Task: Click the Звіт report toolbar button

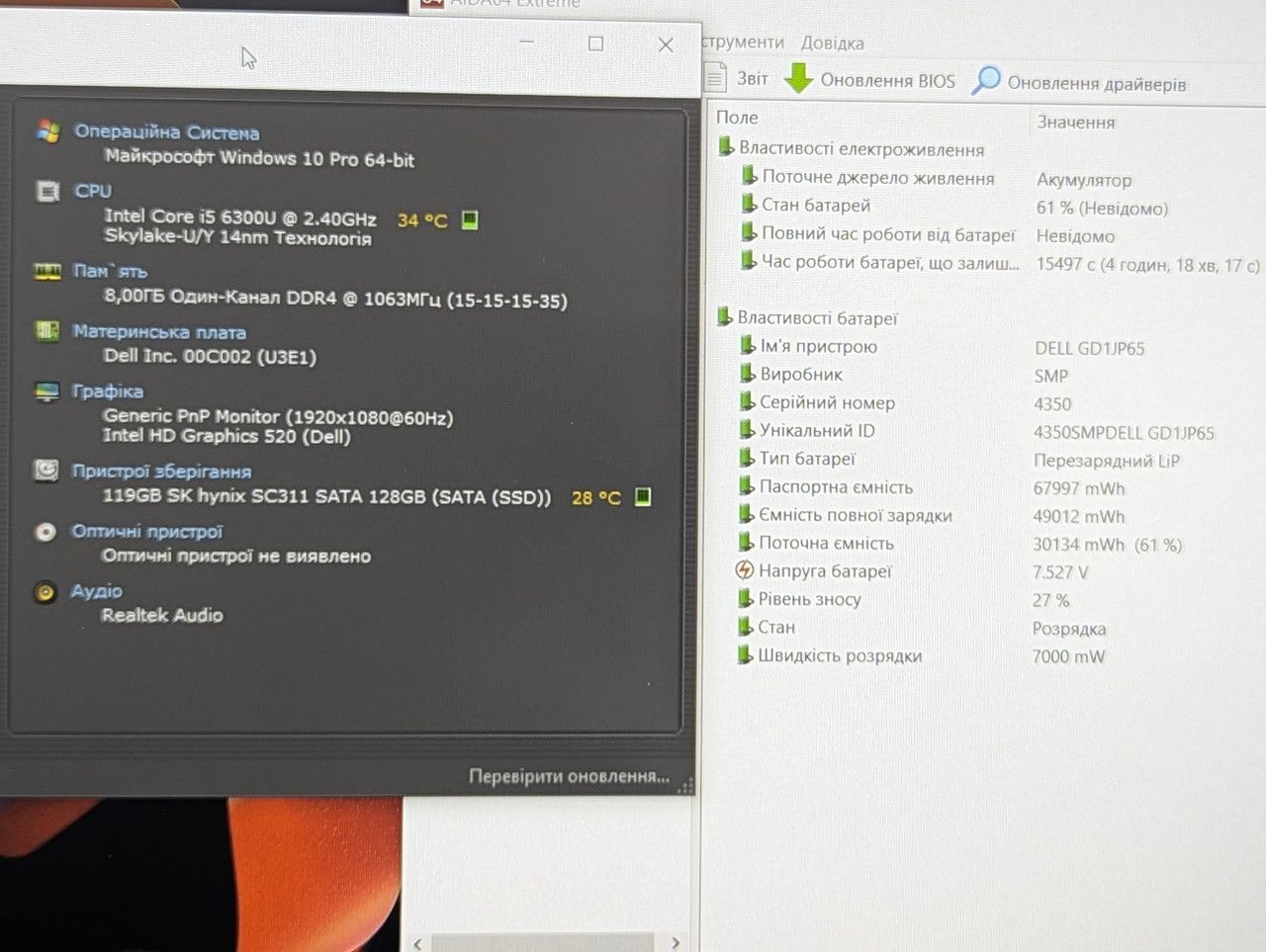Action: pyautogui.click(x=738, y=78)
